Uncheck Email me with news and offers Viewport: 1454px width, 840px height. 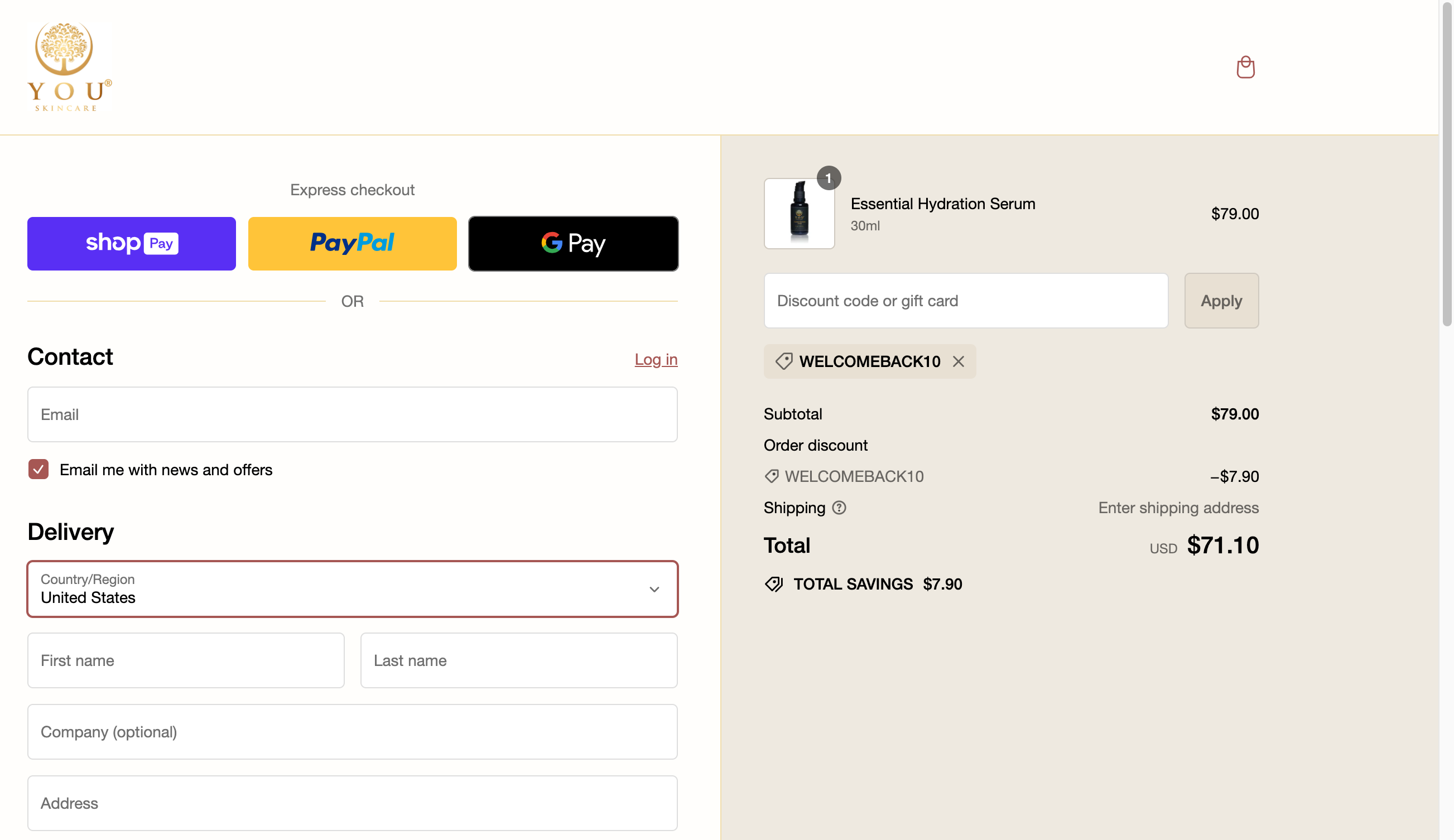(38, 470)
